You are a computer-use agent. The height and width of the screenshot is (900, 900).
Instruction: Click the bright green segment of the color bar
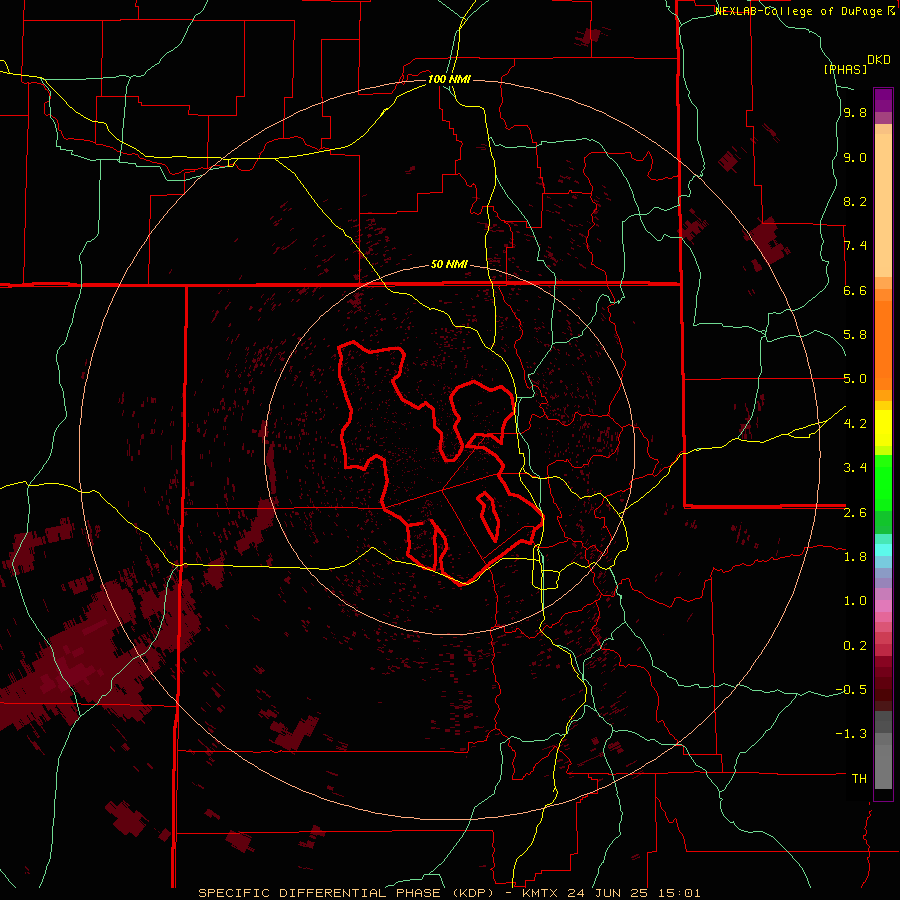pyautogui.click(x=883, y=482)
